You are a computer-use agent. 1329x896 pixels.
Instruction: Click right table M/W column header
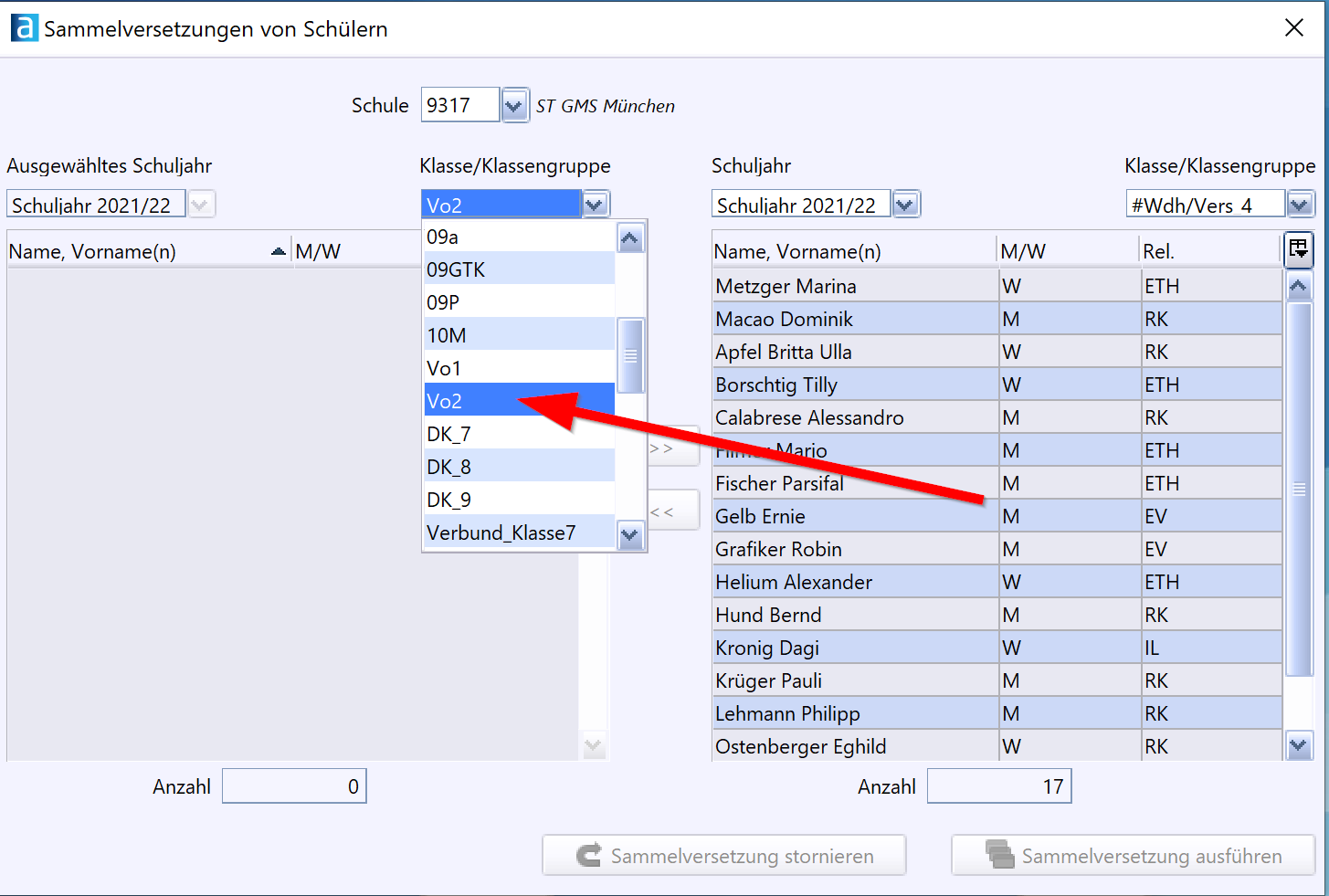[x=1069, y=251]
